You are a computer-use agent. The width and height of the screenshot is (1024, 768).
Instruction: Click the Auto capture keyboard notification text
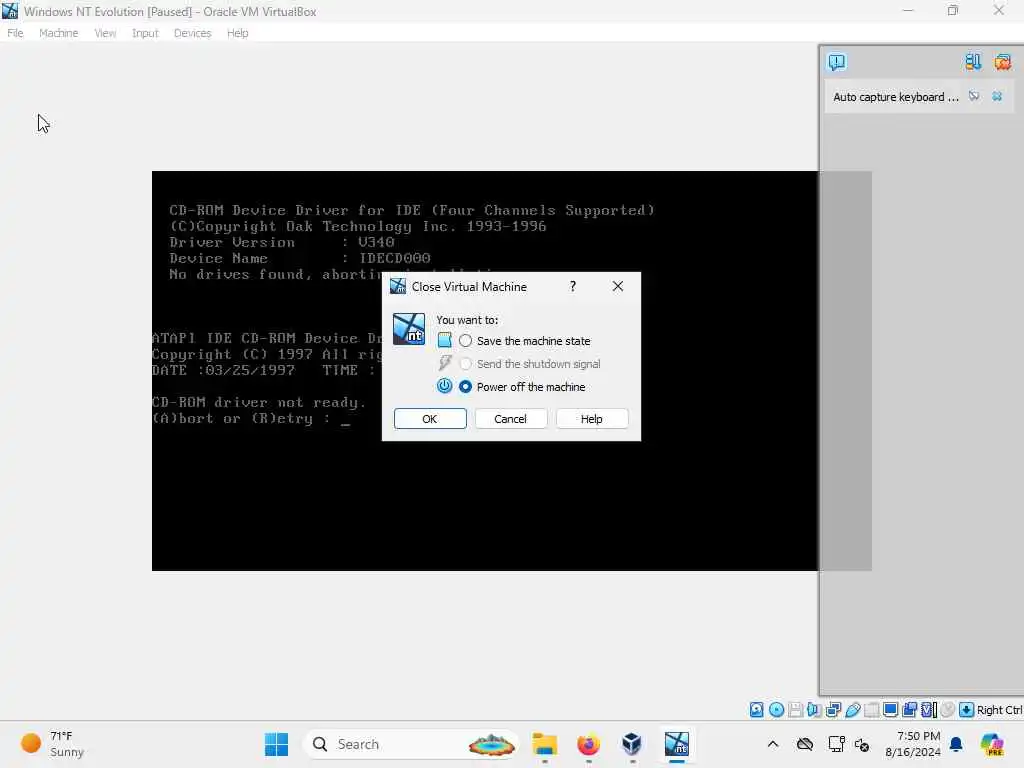pyautogui.click(x=895, y=97)
